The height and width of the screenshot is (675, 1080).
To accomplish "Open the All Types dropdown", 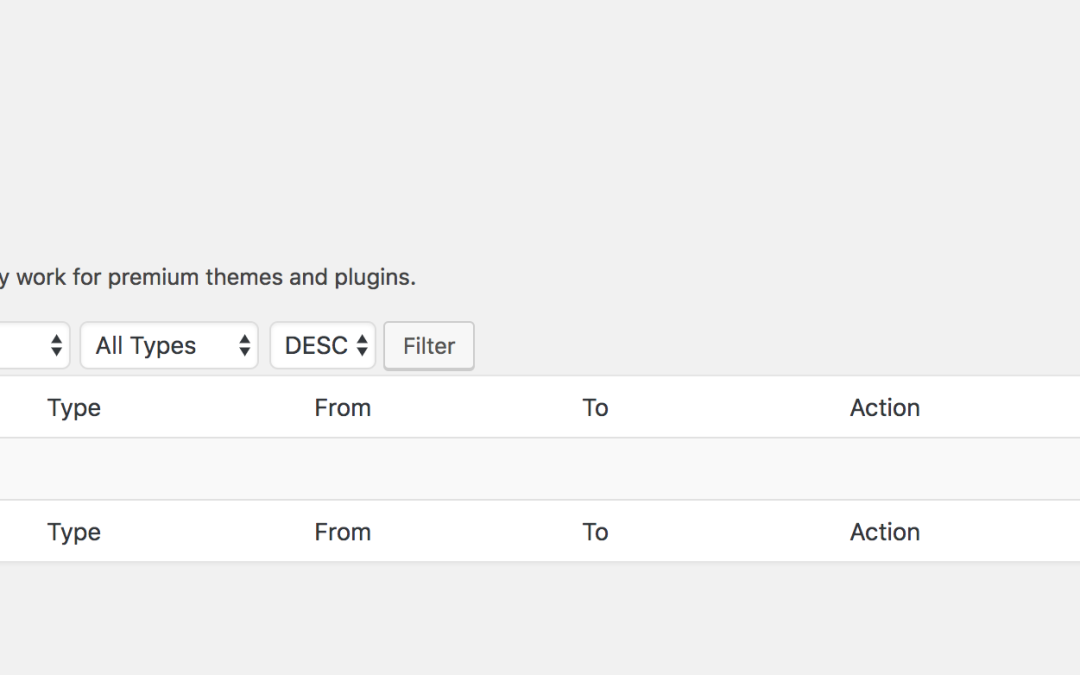I will 169,345.
